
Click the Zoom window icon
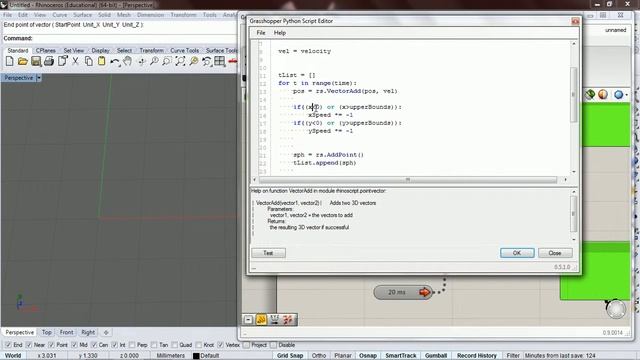pos(167,61)
